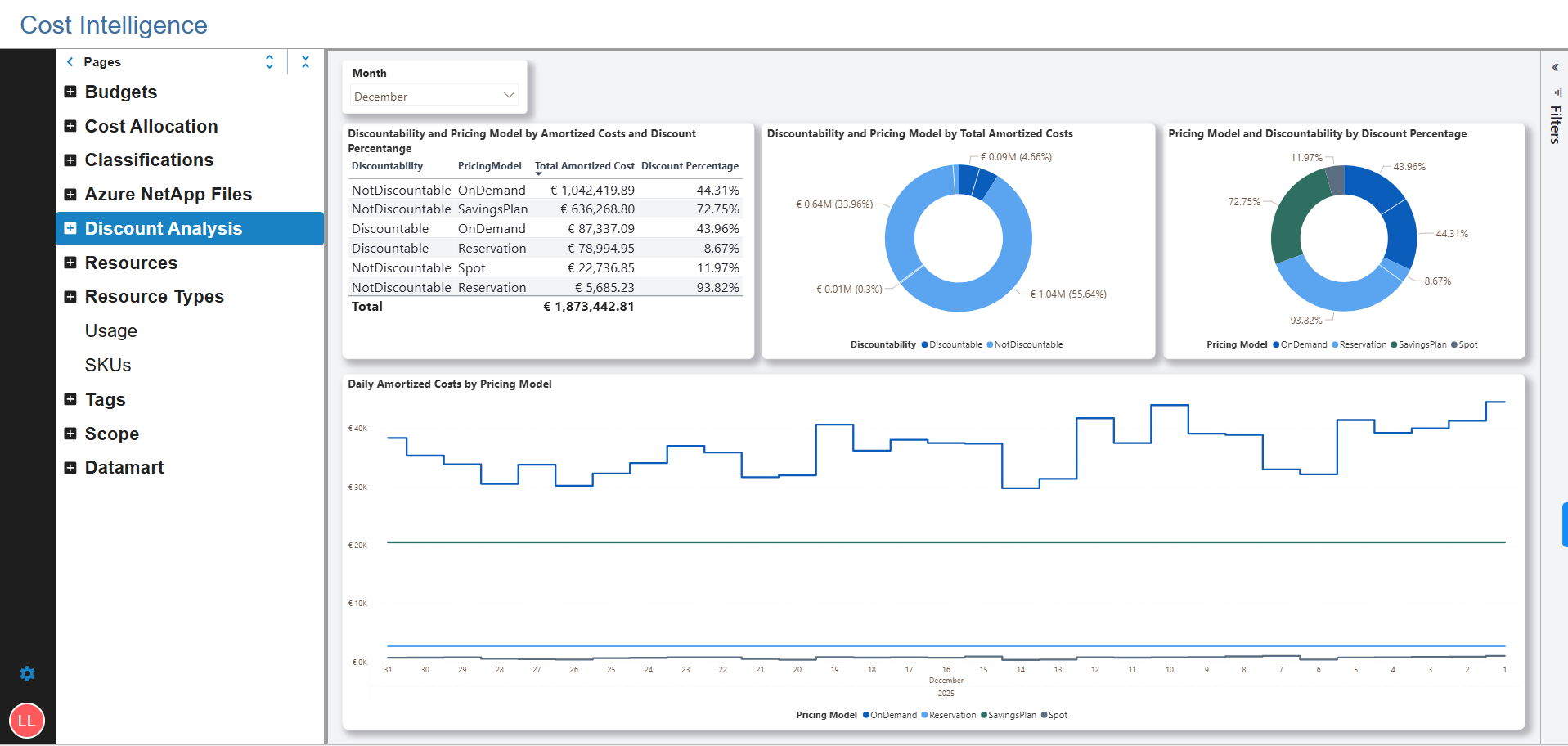Viewport: 1568px width, 746px height.
Task: Click the Cost Intelligence title link
Action: 114,25
